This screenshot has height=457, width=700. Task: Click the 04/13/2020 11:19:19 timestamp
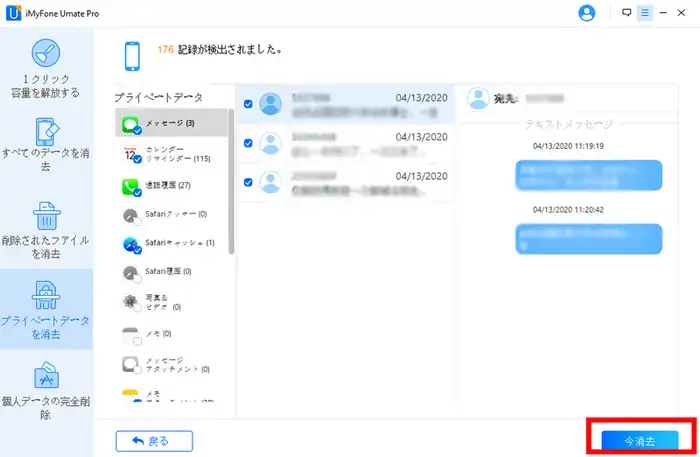tap(568, 146)
